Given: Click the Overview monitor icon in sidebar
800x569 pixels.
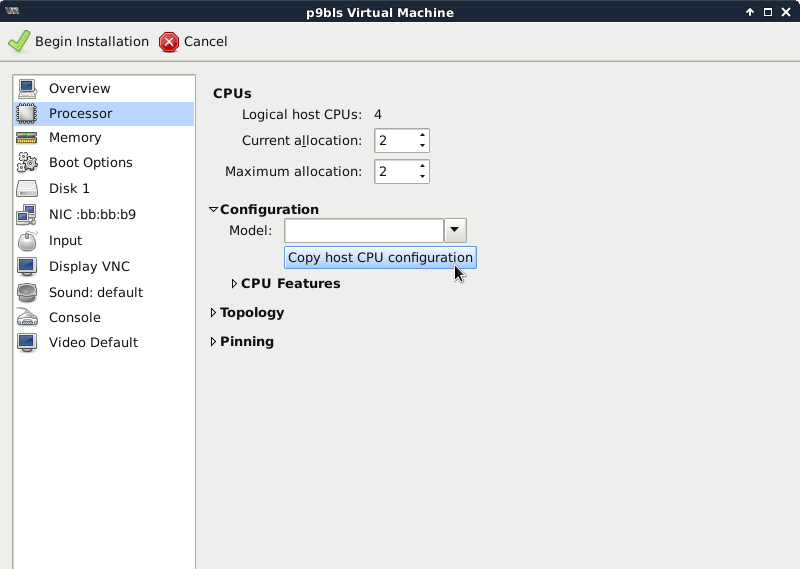Looking at the screenshot, I should click(x=27, y=89).
